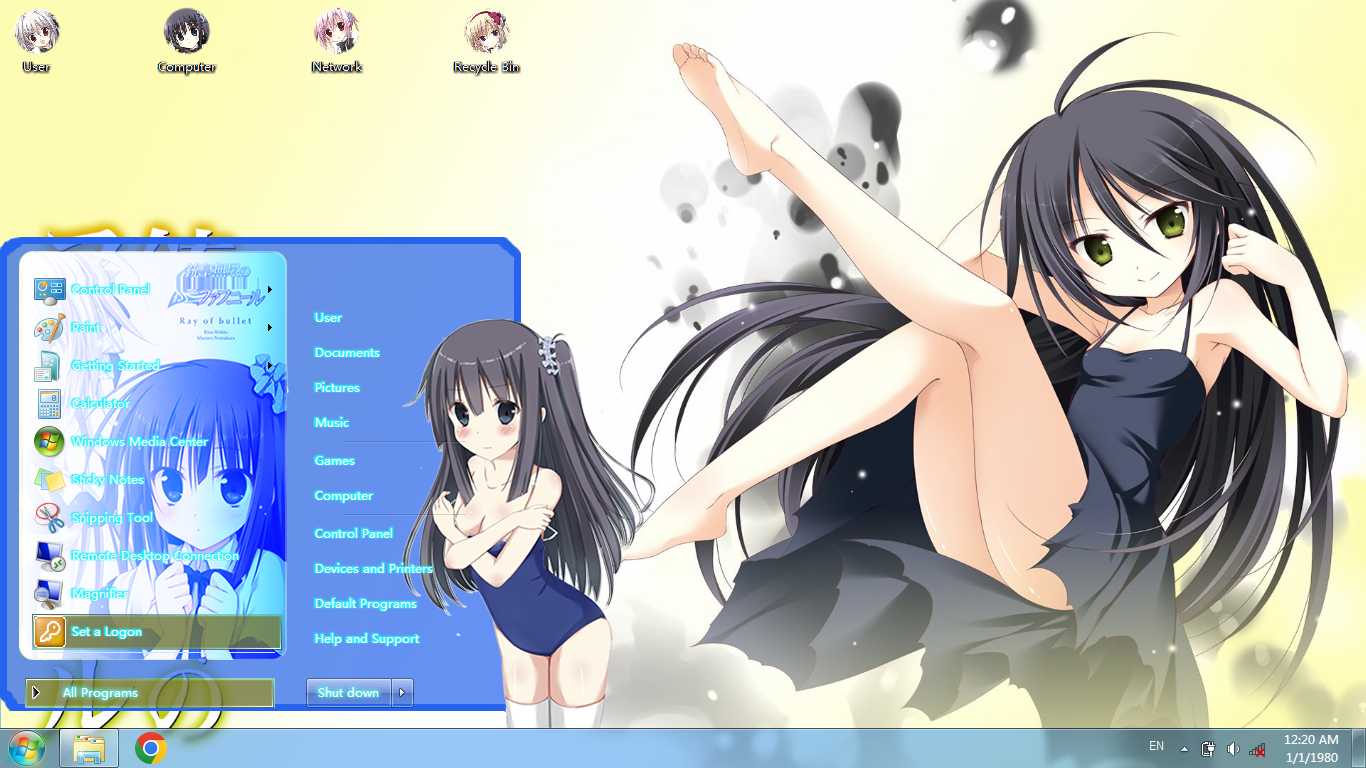This screenshot has width=1366, height=768.
Task: Open the network status tray icon
Action: point(1258,748)
